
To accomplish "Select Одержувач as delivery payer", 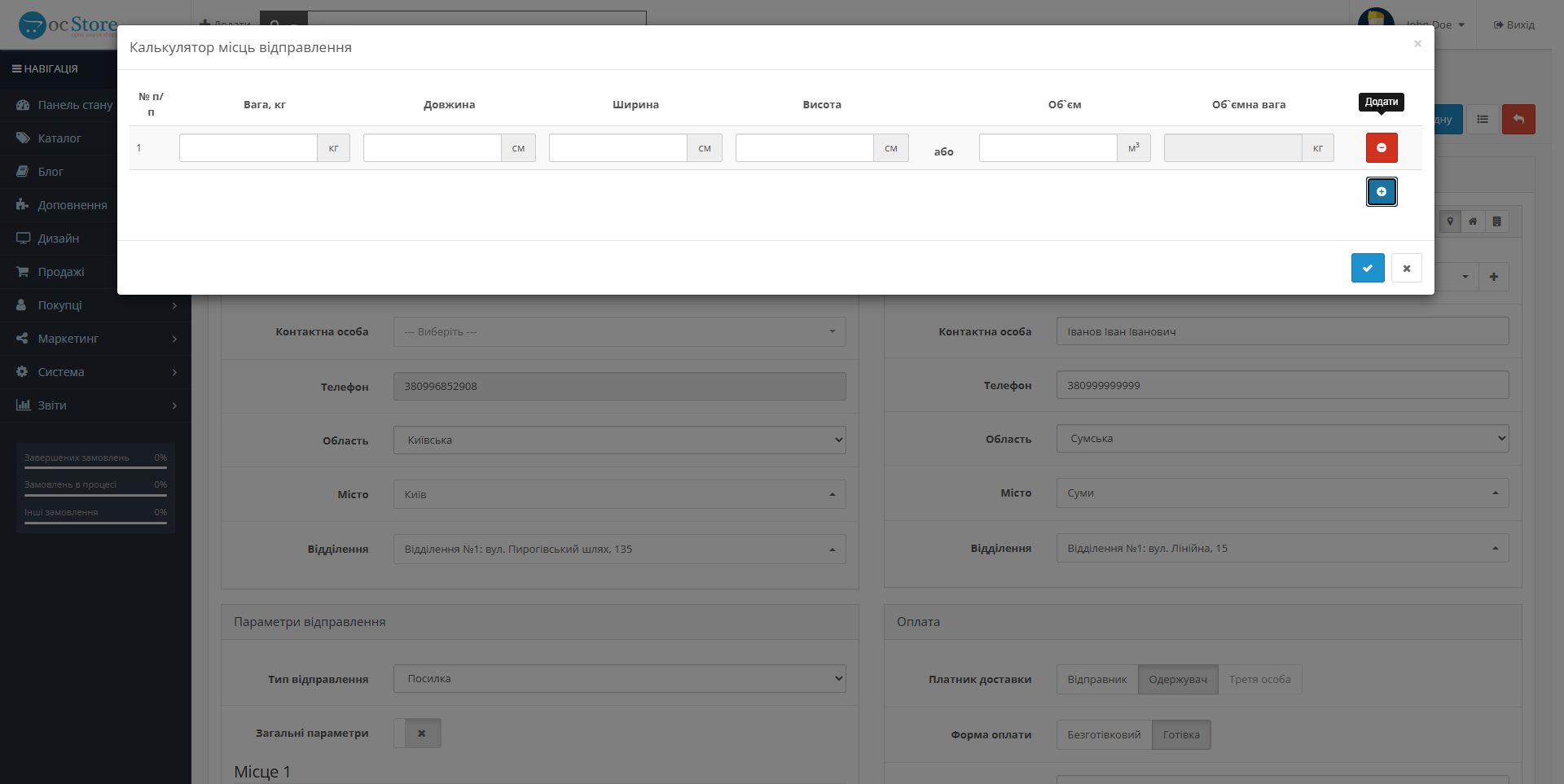I will tap(1178, 680).
